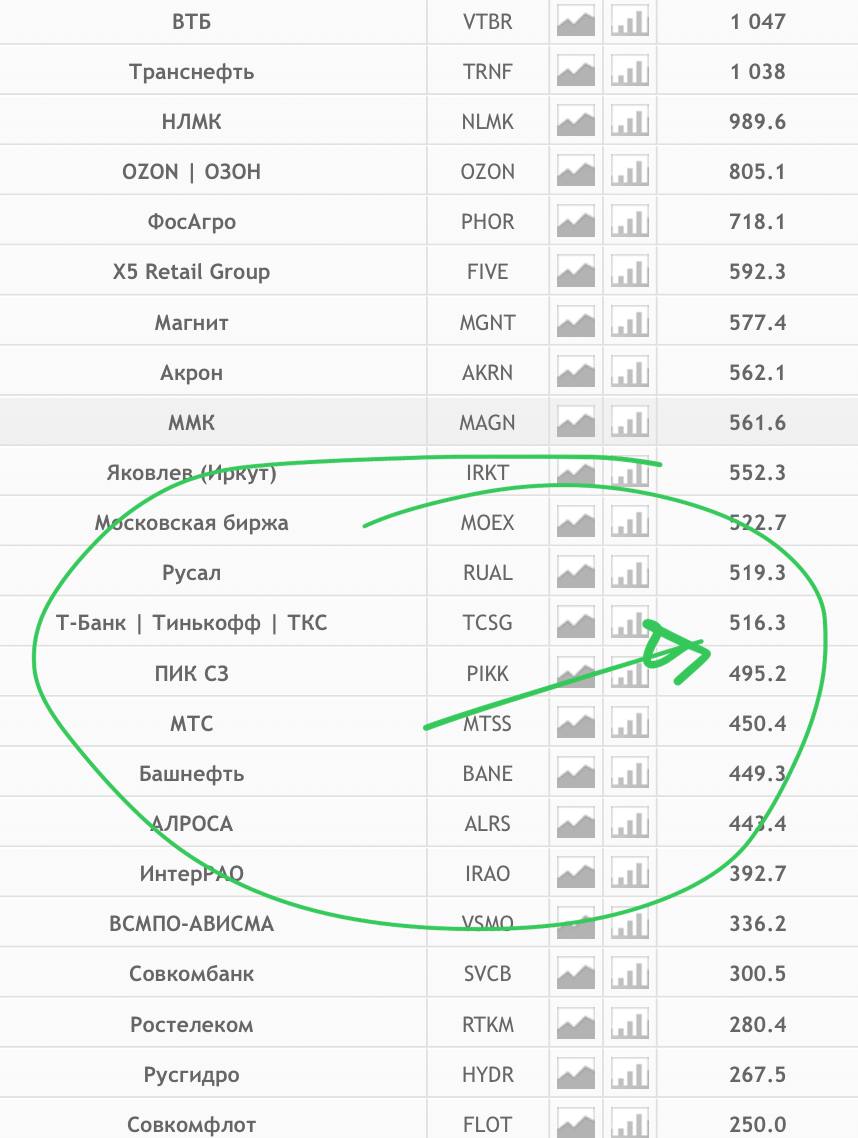Image resolution: width=858 pixels, height=1138 pixels.
Task: Select the FLOT ticker cell
Action: [487, 1125]
